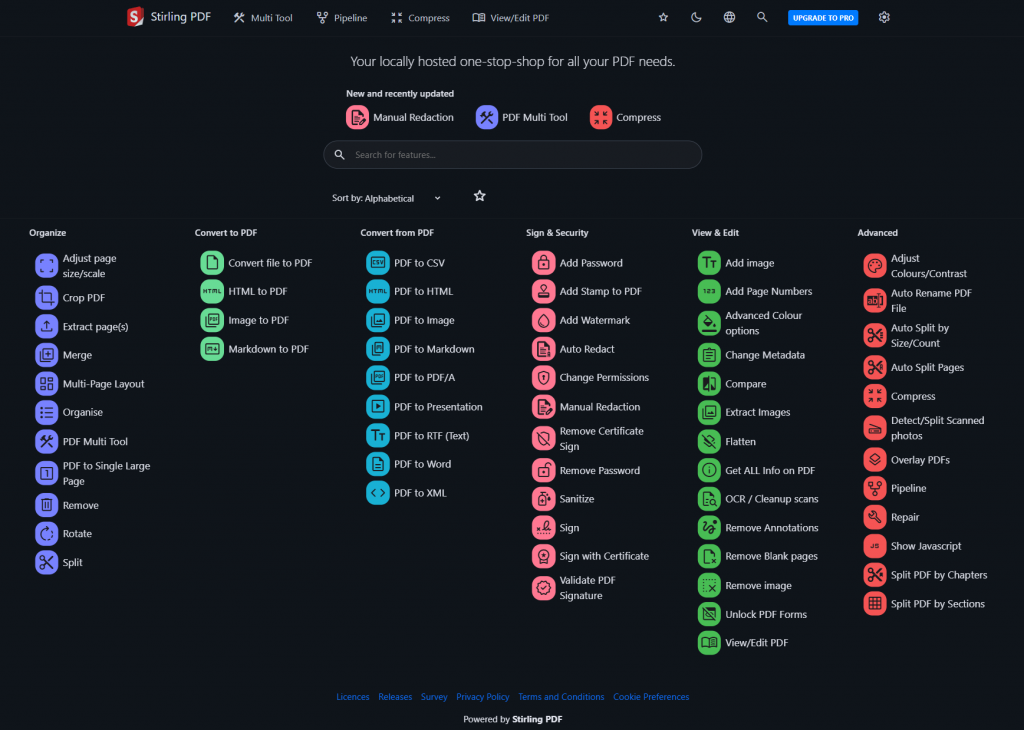Select the Split scissors icon in Organize
1024x730 pixels.
pyautogui.click(x=46, y=562)
